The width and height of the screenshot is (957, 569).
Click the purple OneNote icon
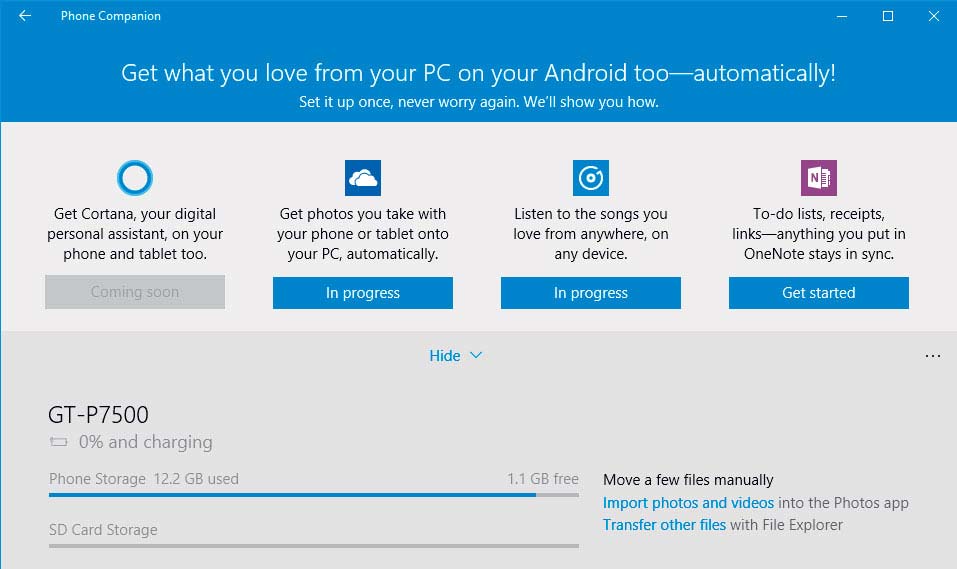818,178
